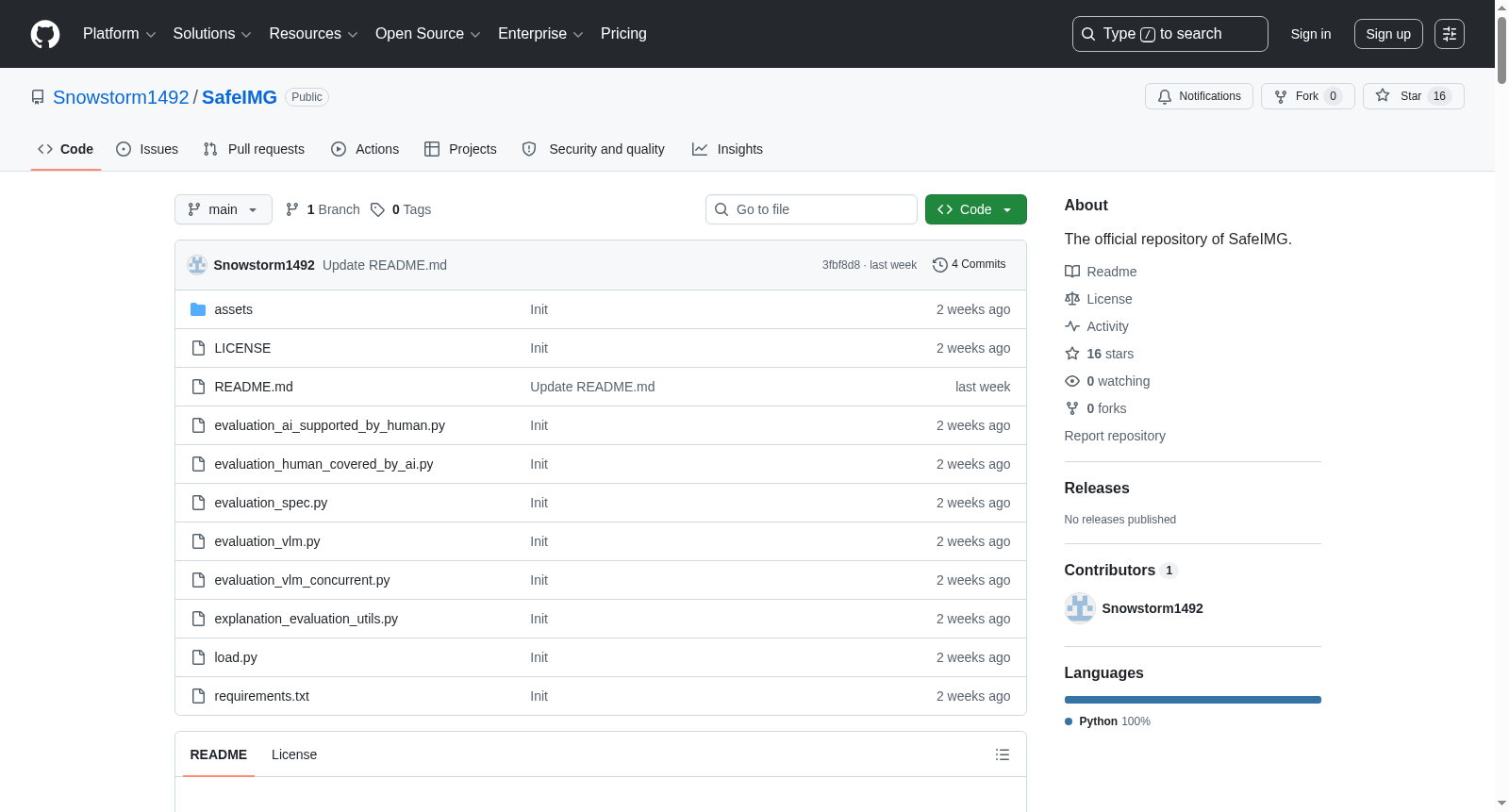Select the README tab
The image size is (1509, 812).
(x=219, y=754)
